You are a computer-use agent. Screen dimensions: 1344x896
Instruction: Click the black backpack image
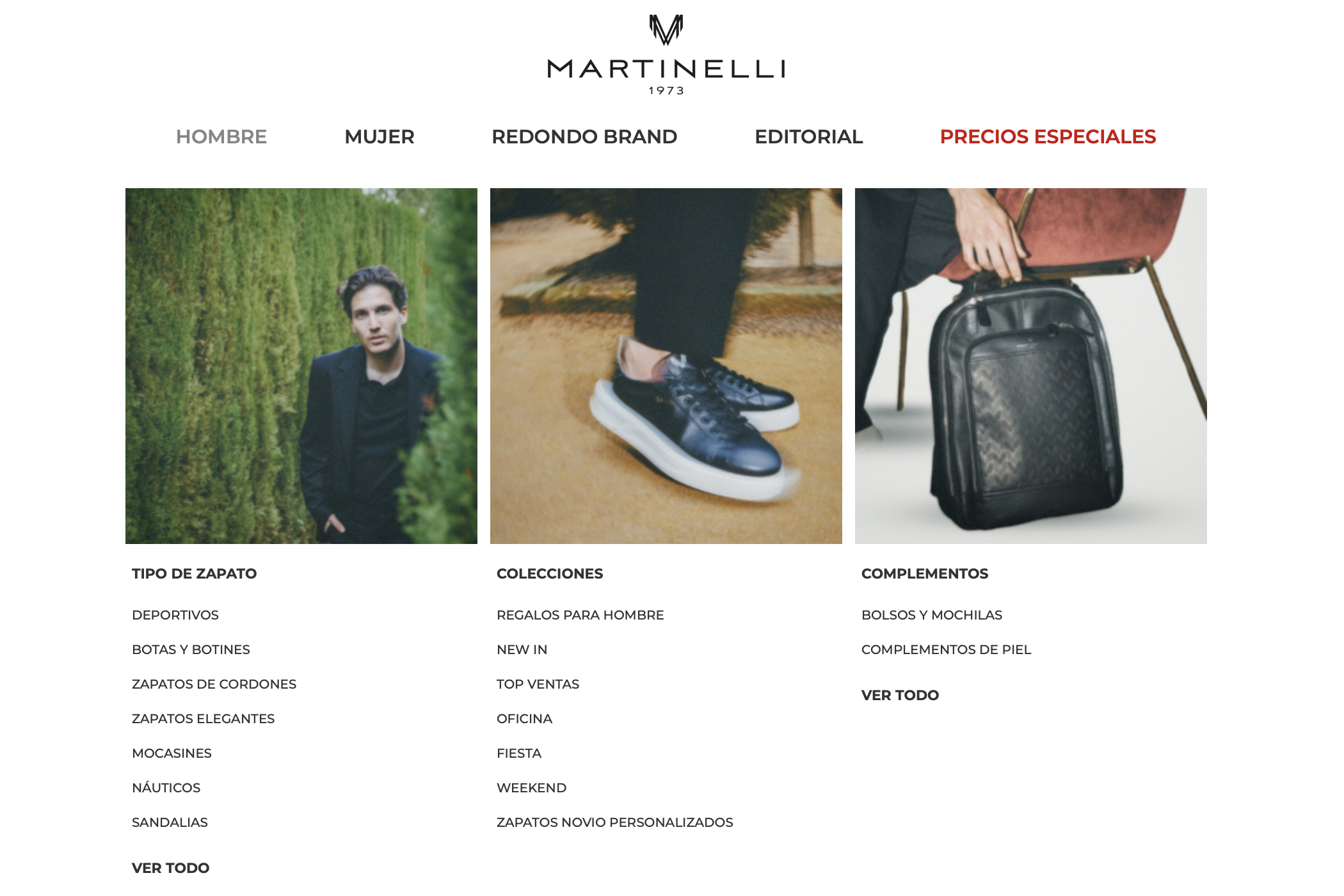coord(1031,366)
